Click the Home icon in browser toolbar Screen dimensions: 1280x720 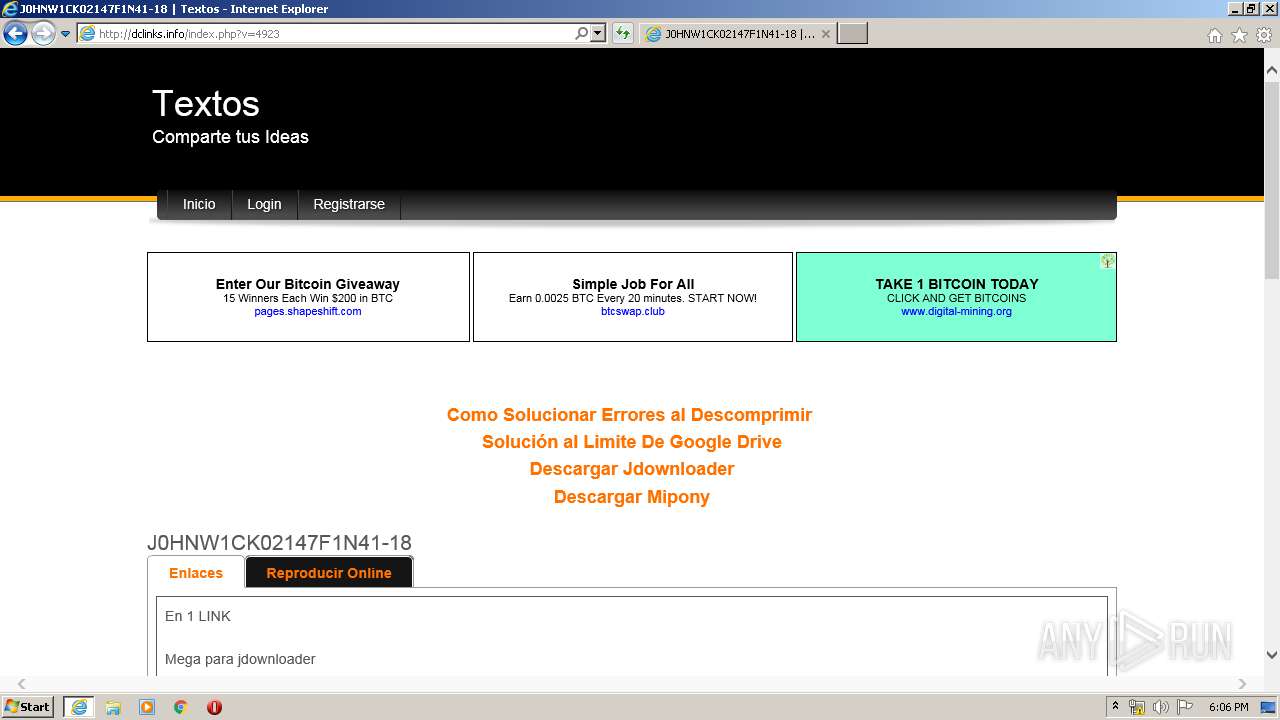1214,35
